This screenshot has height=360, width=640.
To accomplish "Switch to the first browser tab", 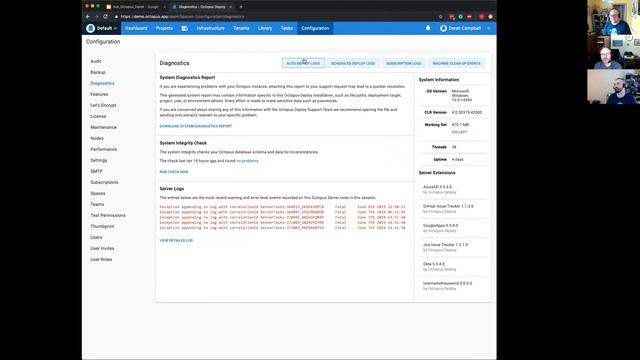I will pyautogui.click(x=135, y=7).
